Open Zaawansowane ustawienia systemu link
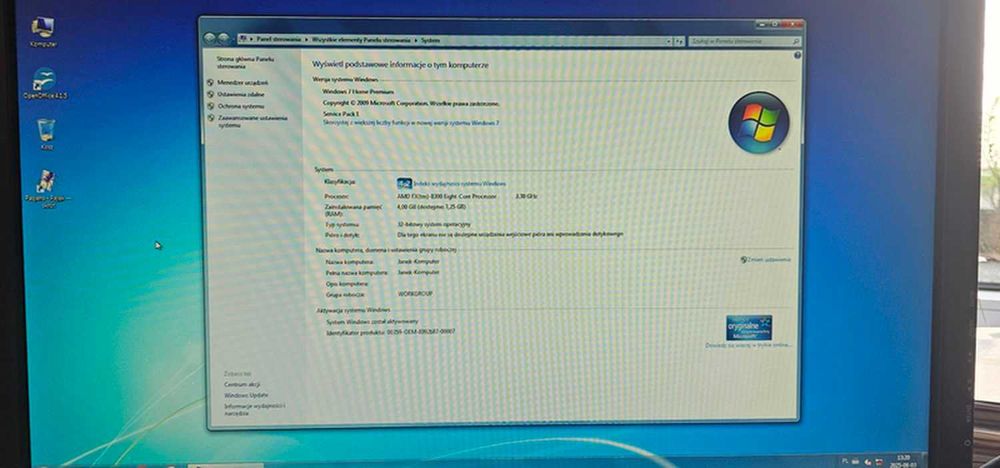The width and height of the screenshot is (1000, 468). [253, 121]
